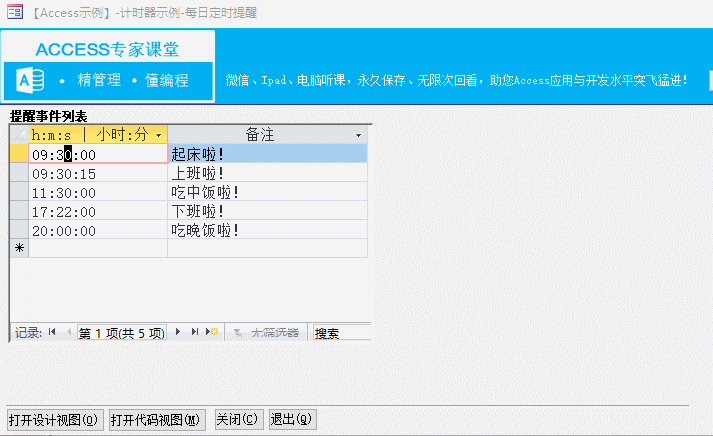Image resolution: width=713 pixels, height=436 pixels.
Task: Click empty time cell in new record row
Action: click(x=98, y=248)
